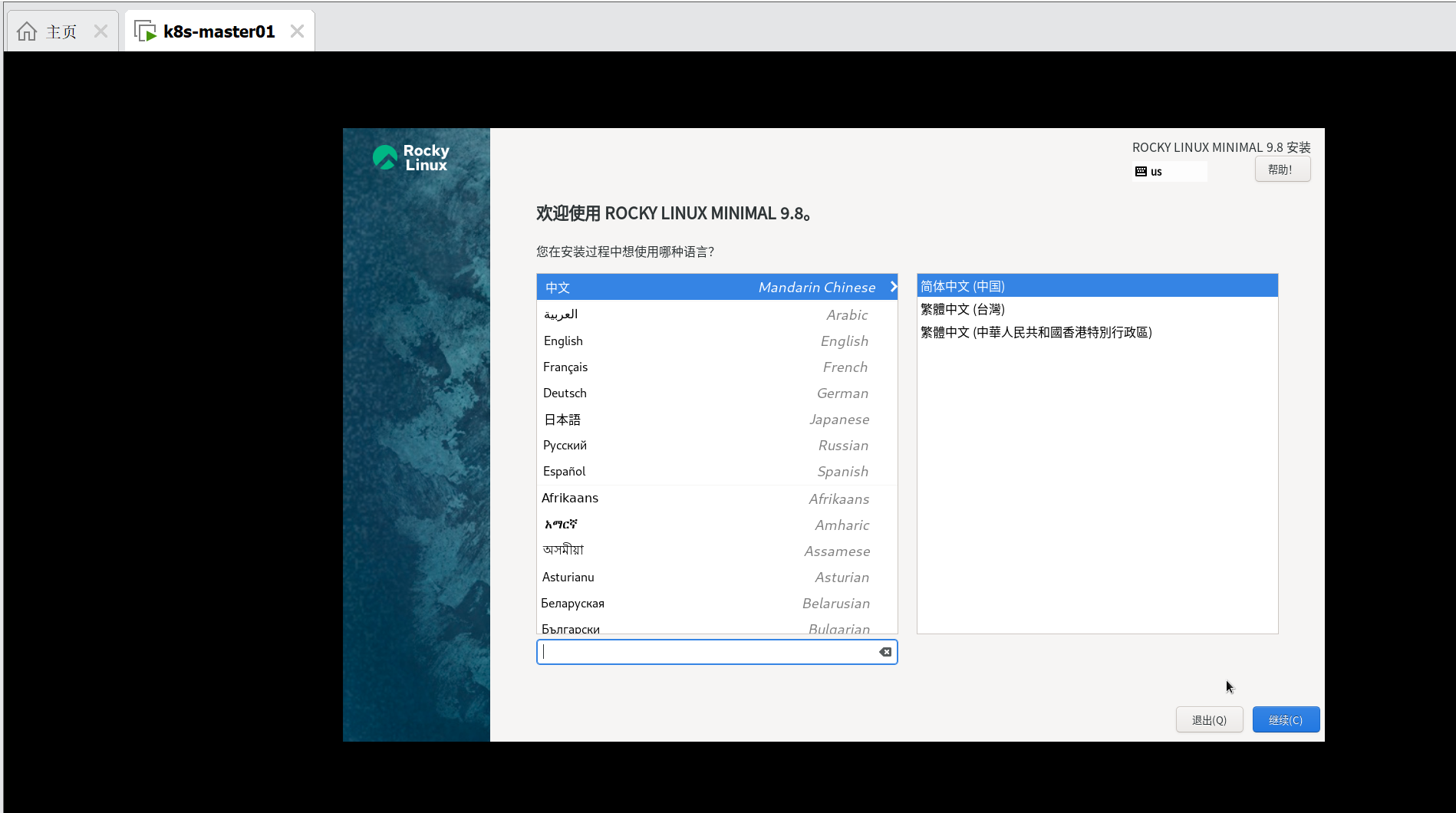Select Asturianu Asturian language row

coord(717,577)
